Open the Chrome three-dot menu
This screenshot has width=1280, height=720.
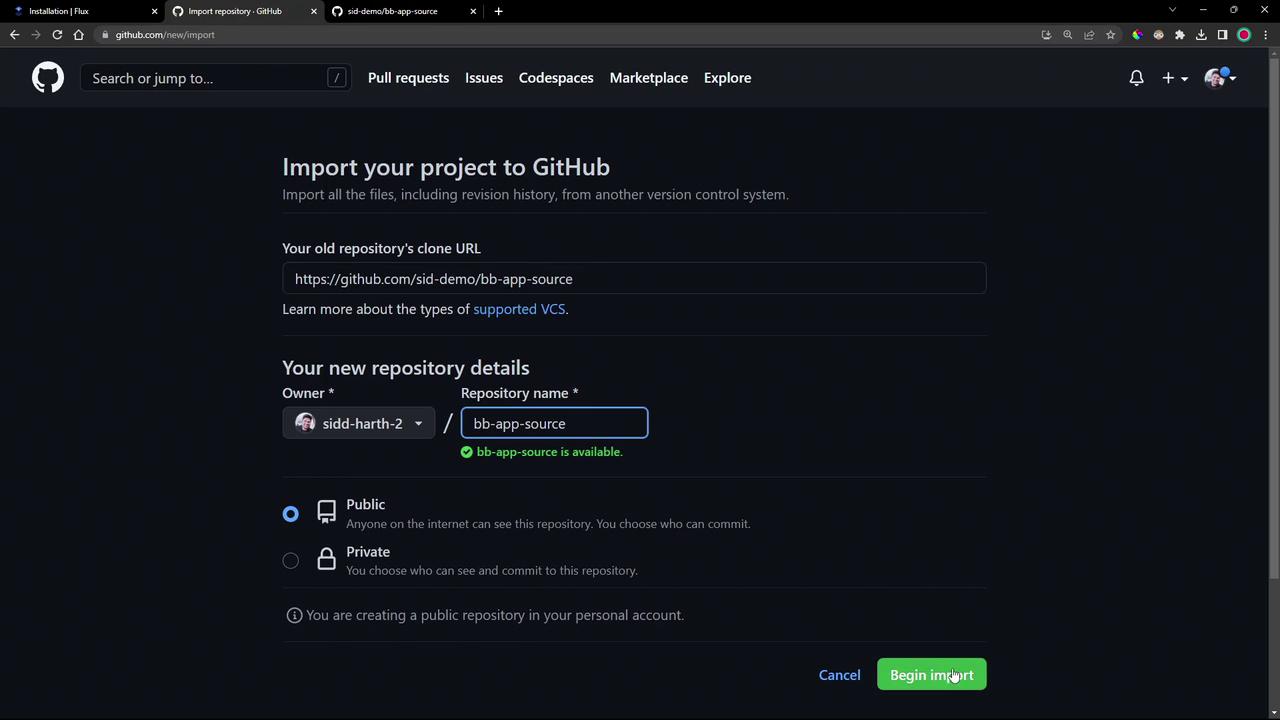[x=1266, y=35]
